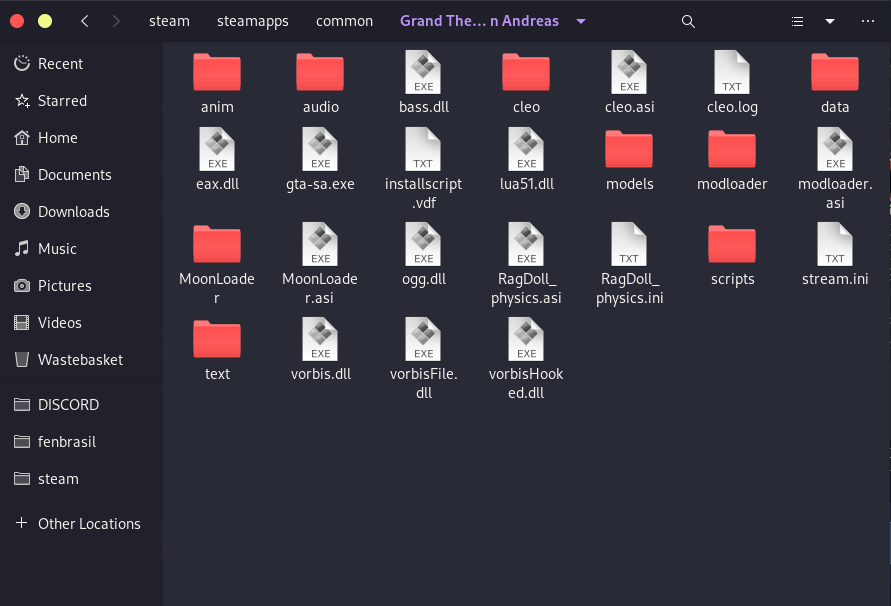Viewport: 891px width, 606px height.
Task: Open Recent in the sidebar
Action: coord(82,64)
